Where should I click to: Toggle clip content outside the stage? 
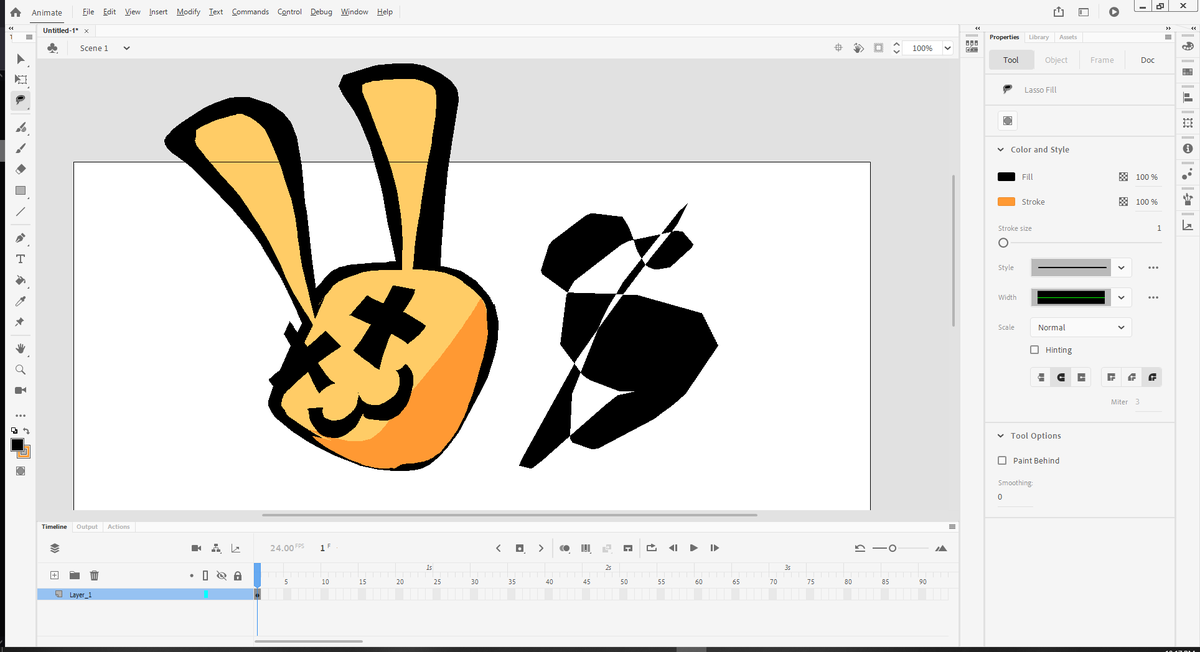[878, 48]
